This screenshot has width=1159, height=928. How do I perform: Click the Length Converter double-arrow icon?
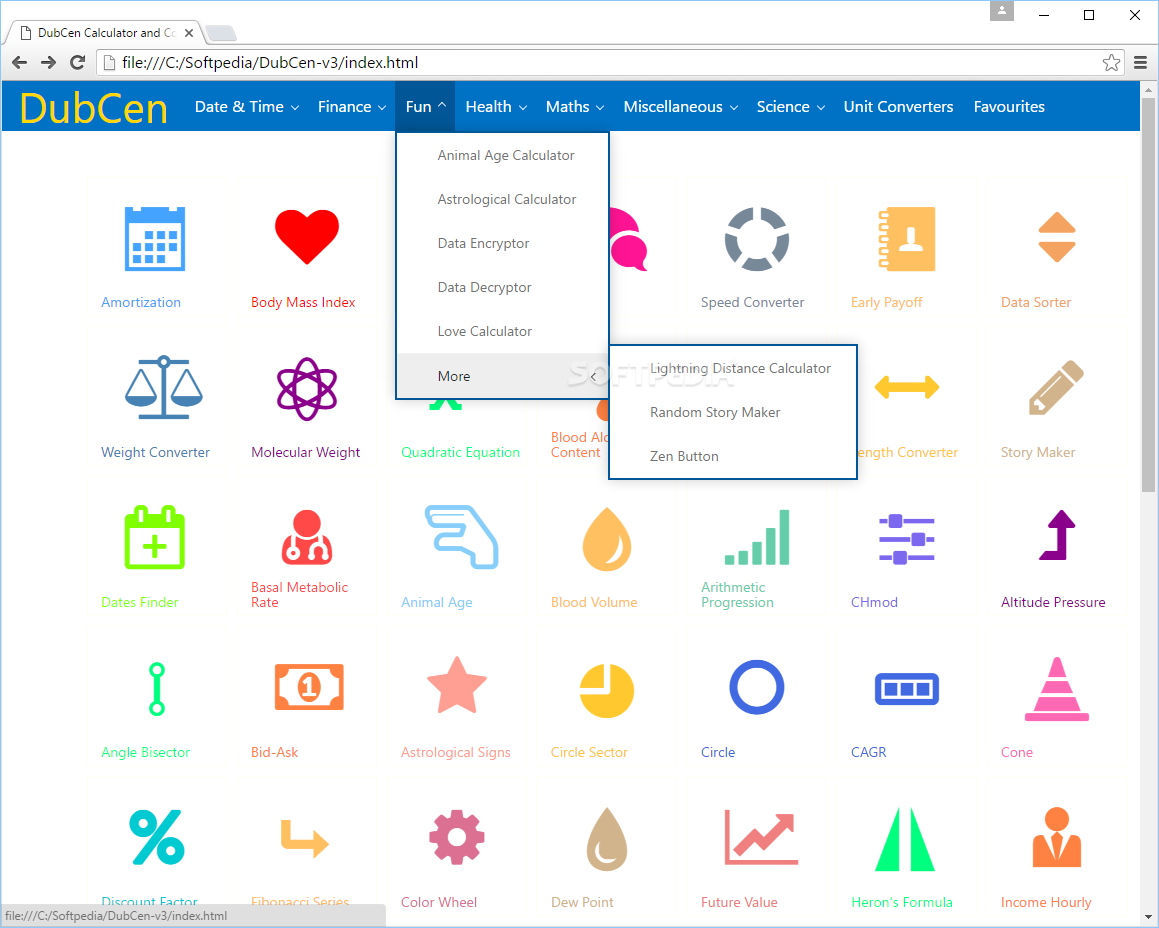pos(906,387)
